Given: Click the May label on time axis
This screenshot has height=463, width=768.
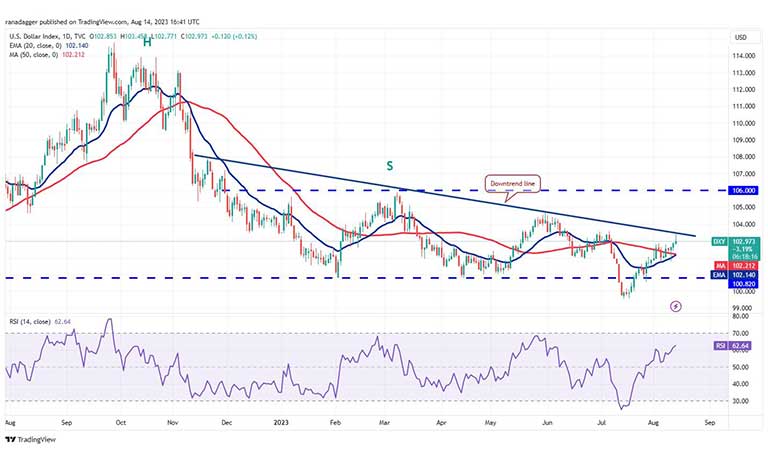Looking at the screenshot, I should (491, 422).
